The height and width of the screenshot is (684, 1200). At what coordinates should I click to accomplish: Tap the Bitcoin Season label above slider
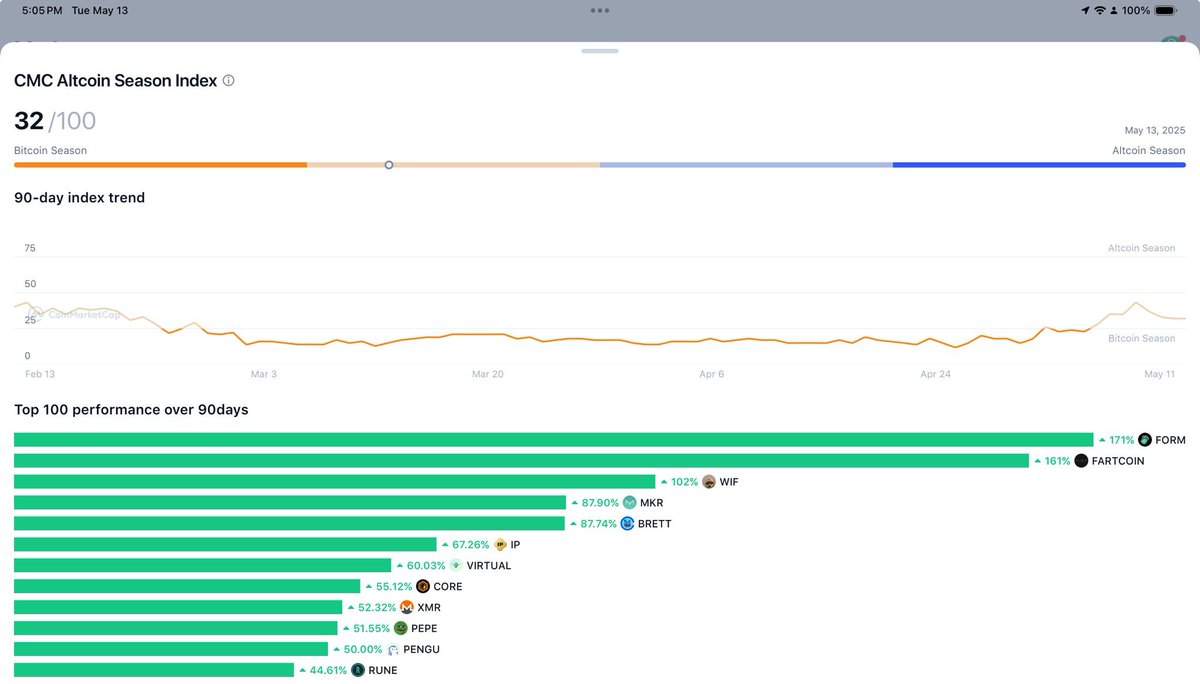pyautogui.click(x=50, y=151)
